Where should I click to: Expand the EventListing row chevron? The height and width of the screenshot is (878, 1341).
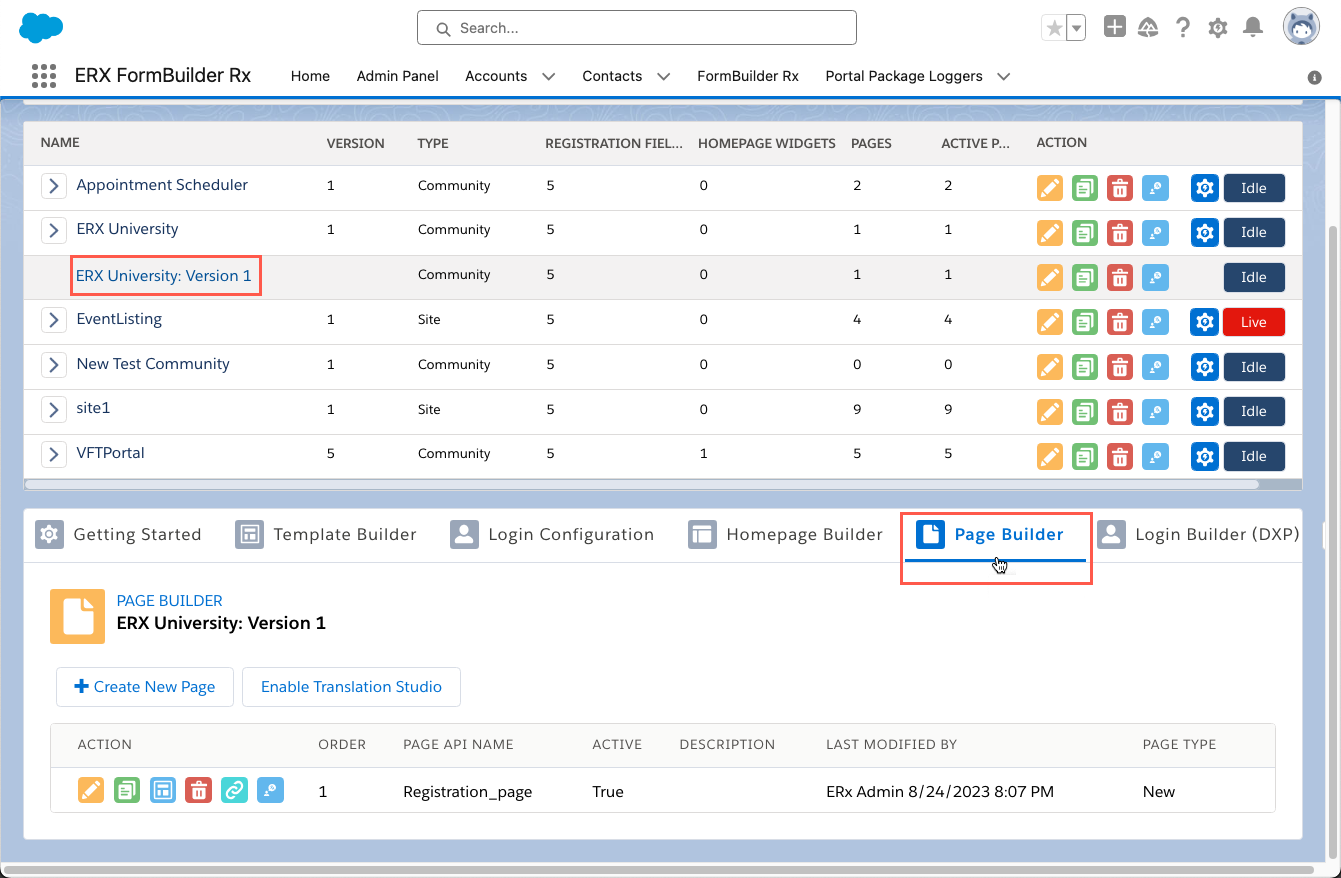click(54, 320)
